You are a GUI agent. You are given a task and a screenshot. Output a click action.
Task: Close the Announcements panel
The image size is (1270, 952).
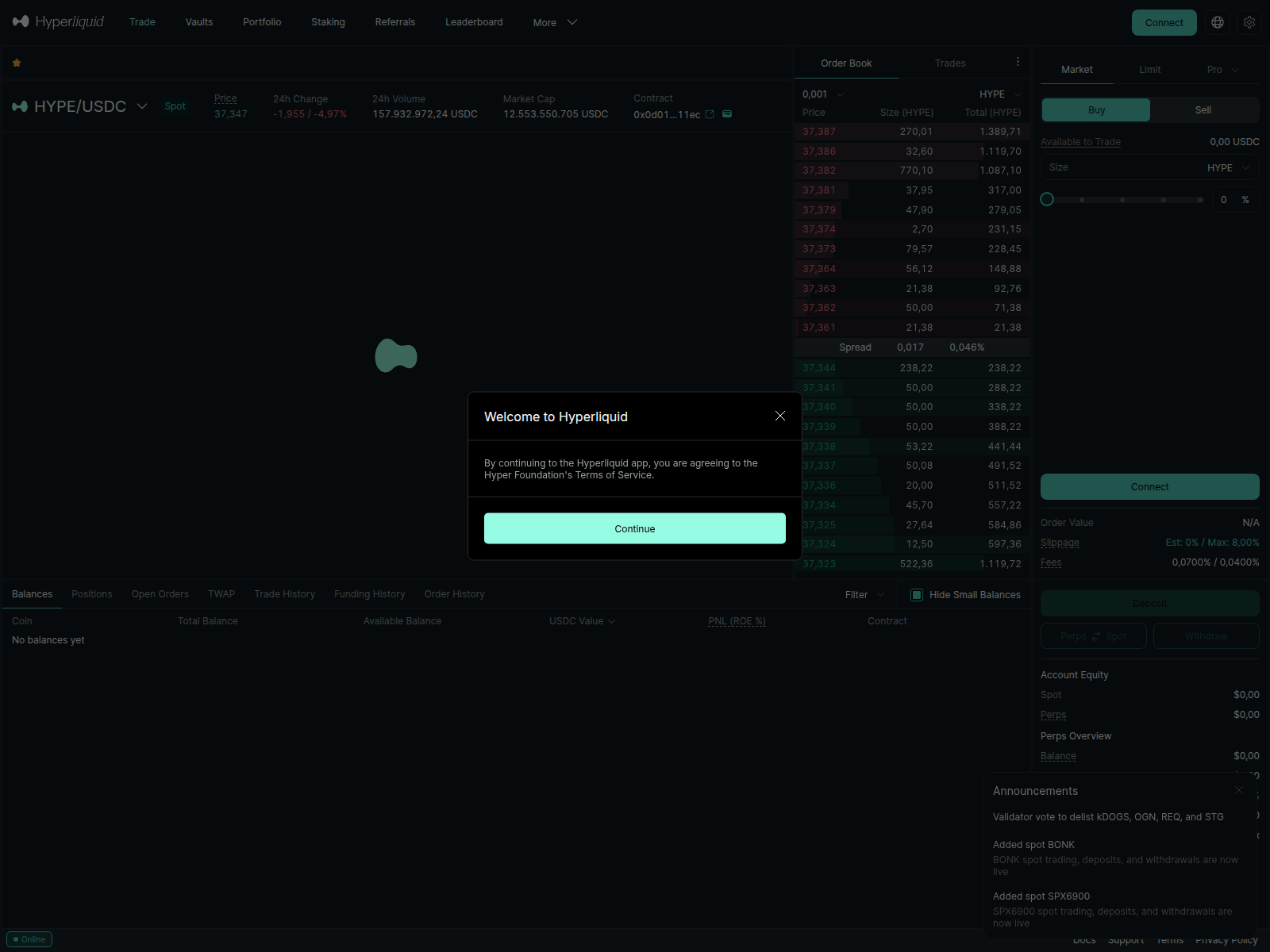[x=1239, y=790]
